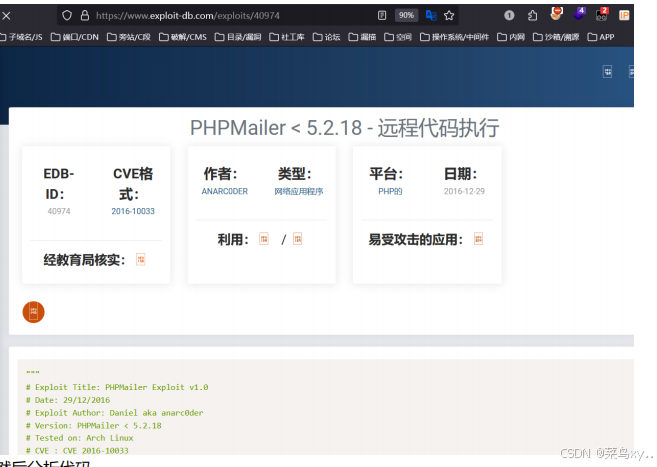This screenshot has width=657, height=467.
Task: Click the translate page icon
Action: [x=431, y=15]
